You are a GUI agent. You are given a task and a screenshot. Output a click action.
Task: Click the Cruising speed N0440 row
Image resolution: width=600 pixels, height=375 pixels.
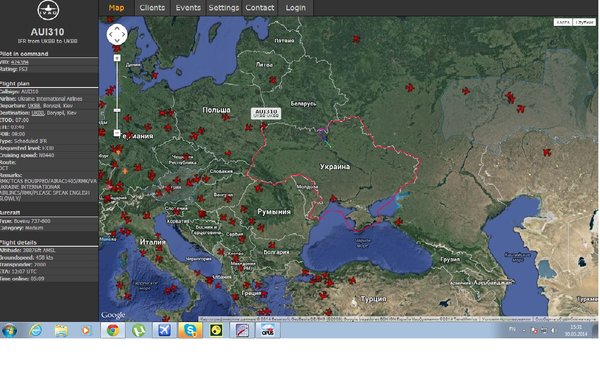[x=49, y=155]
